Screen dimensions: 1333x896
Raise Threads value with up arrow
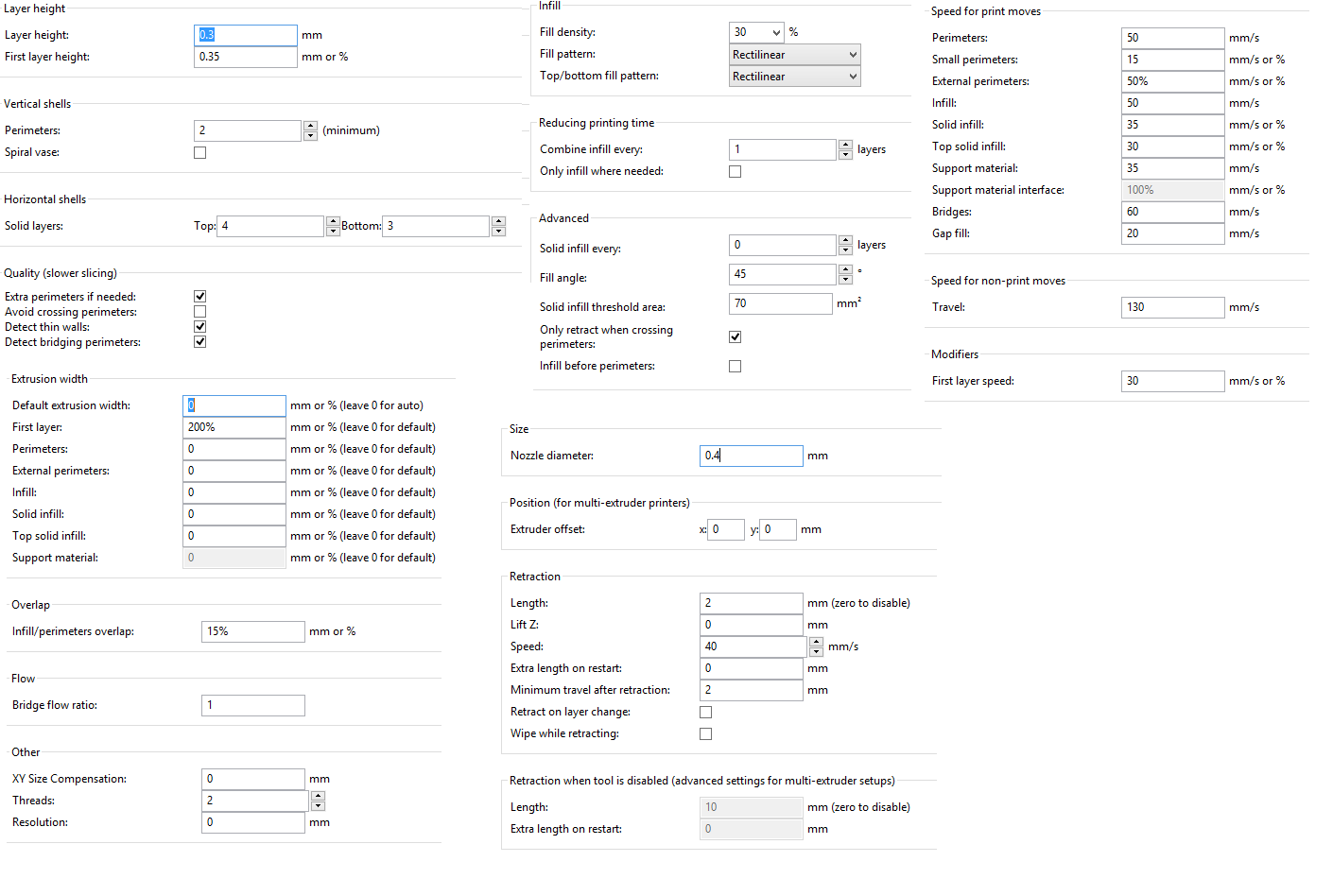point(318,796)
